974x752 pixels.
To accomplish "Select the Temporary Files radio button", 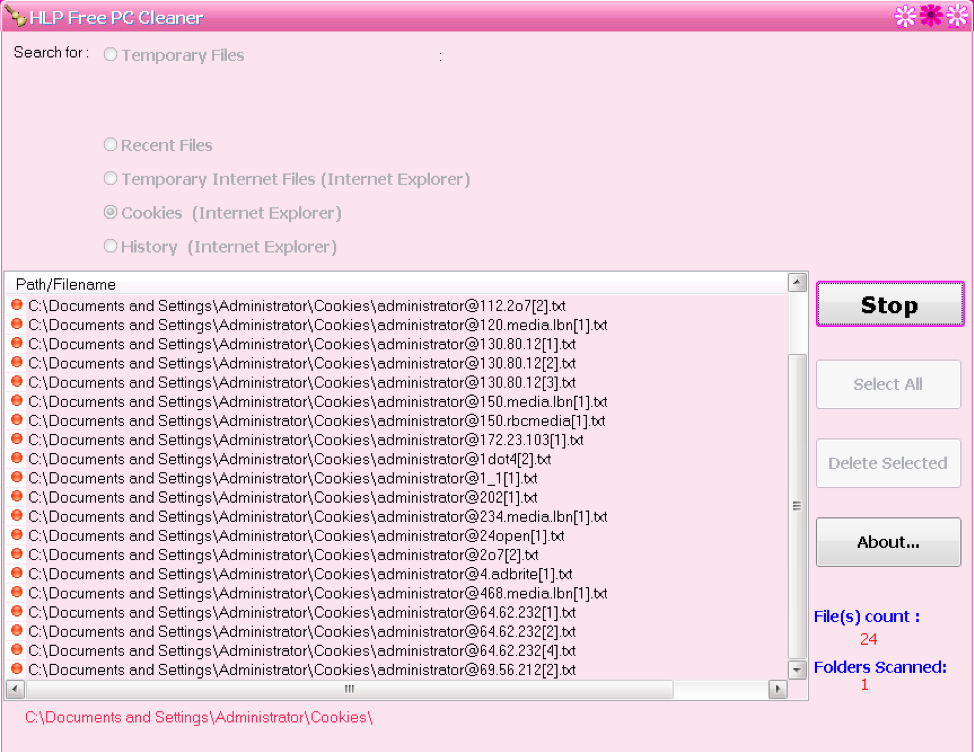I will point(111,55).
